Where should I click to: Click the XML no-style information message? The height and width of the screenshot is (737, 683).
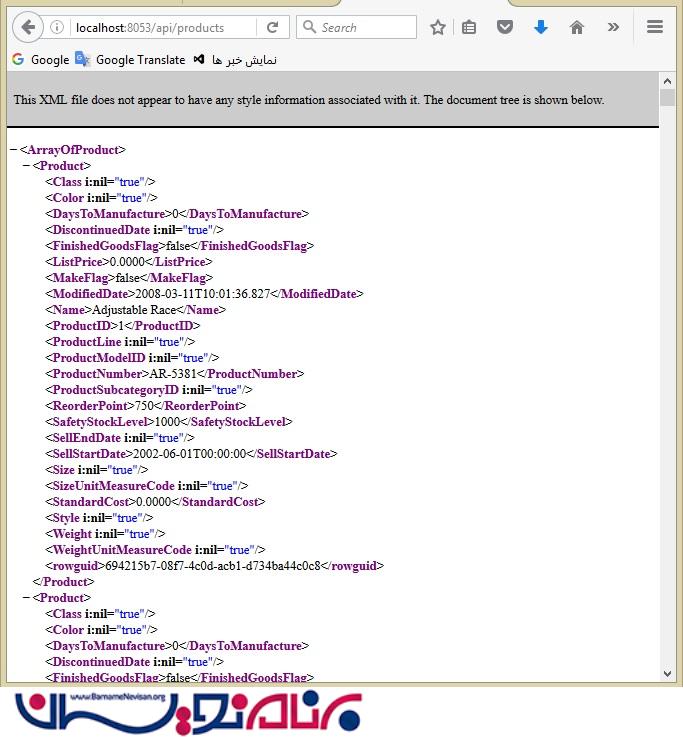click(x=309, y=100)
